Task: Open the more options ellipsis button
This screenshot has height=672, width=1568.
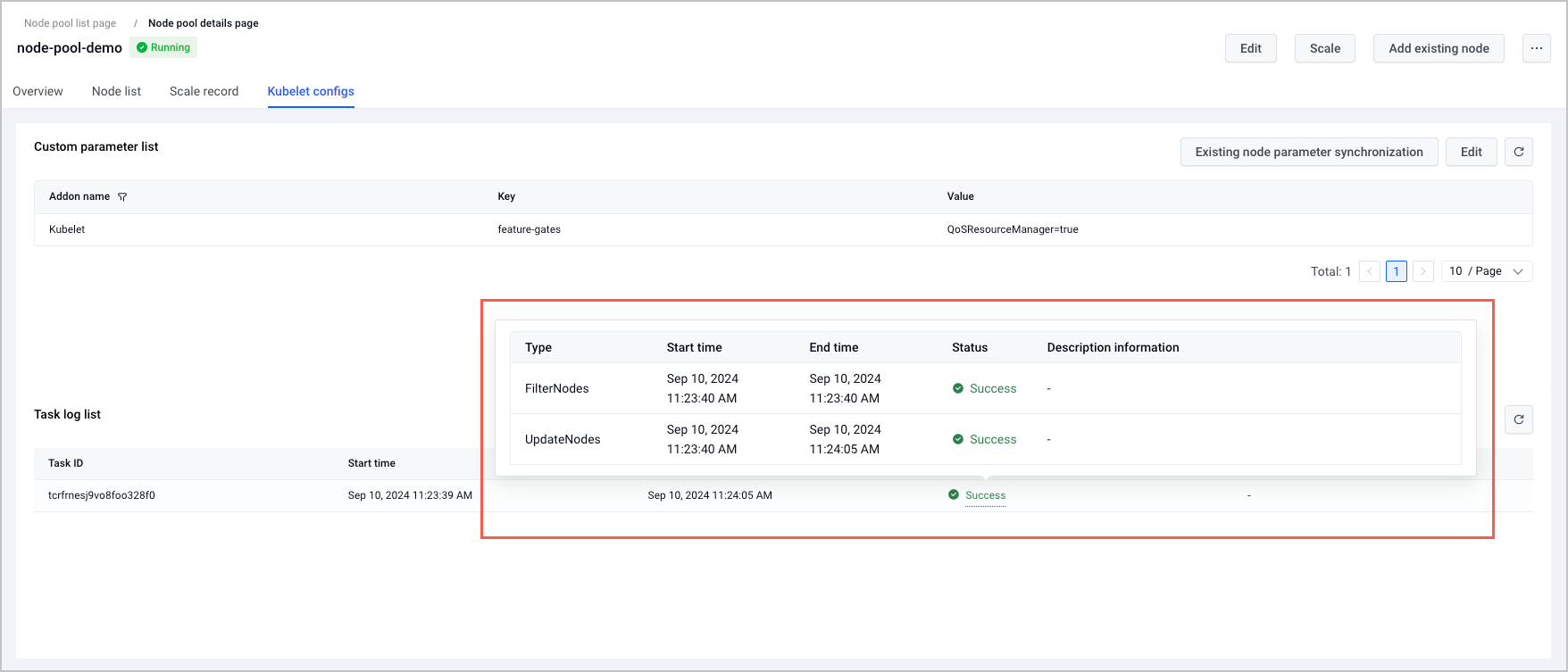Action: [x=1536, y=48]
